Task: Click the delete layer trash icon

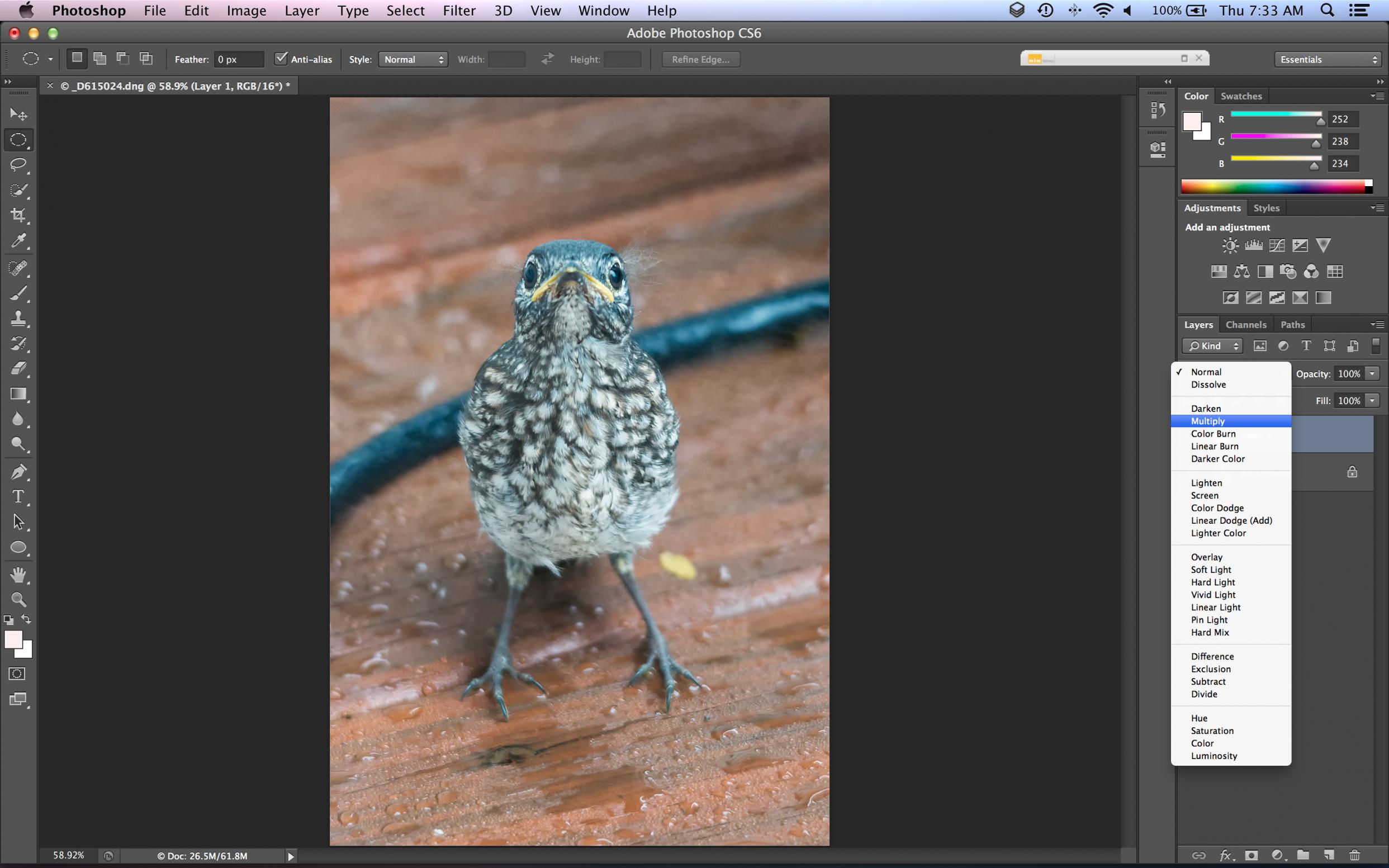Action: (1354, 855)
